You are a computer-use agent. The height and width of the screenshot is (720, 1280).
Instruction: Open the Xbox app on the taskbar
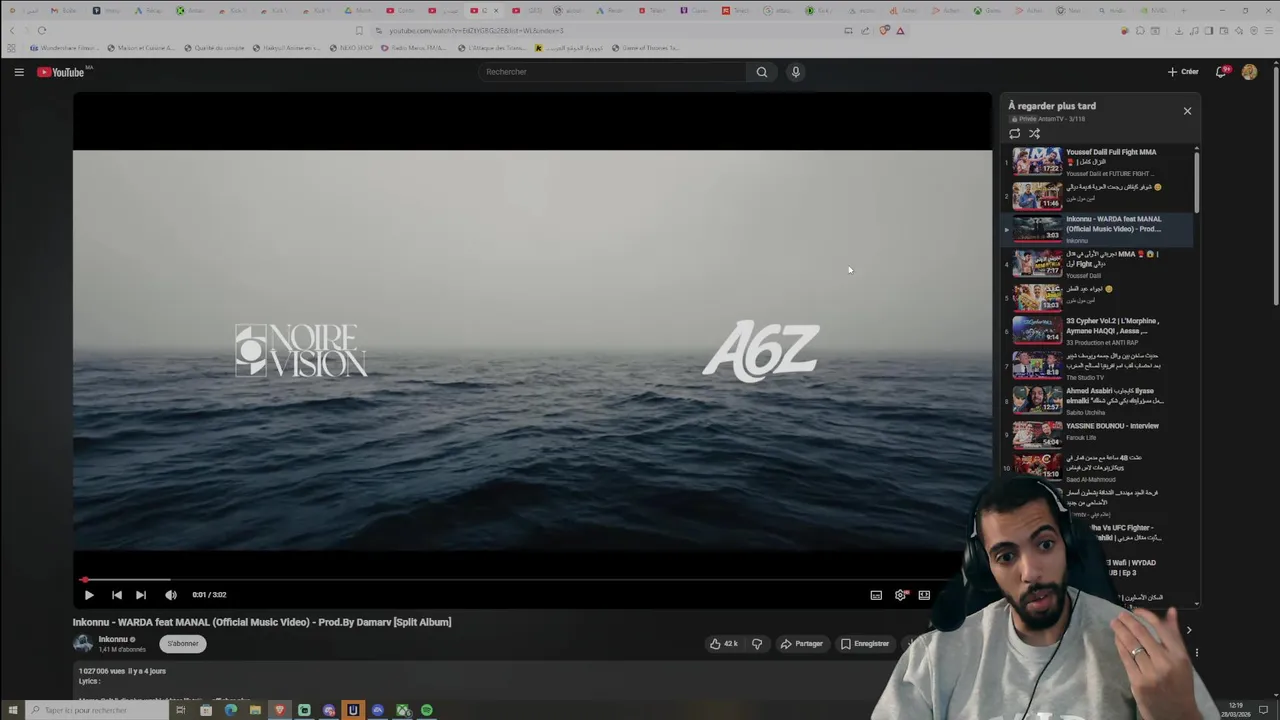403,710
